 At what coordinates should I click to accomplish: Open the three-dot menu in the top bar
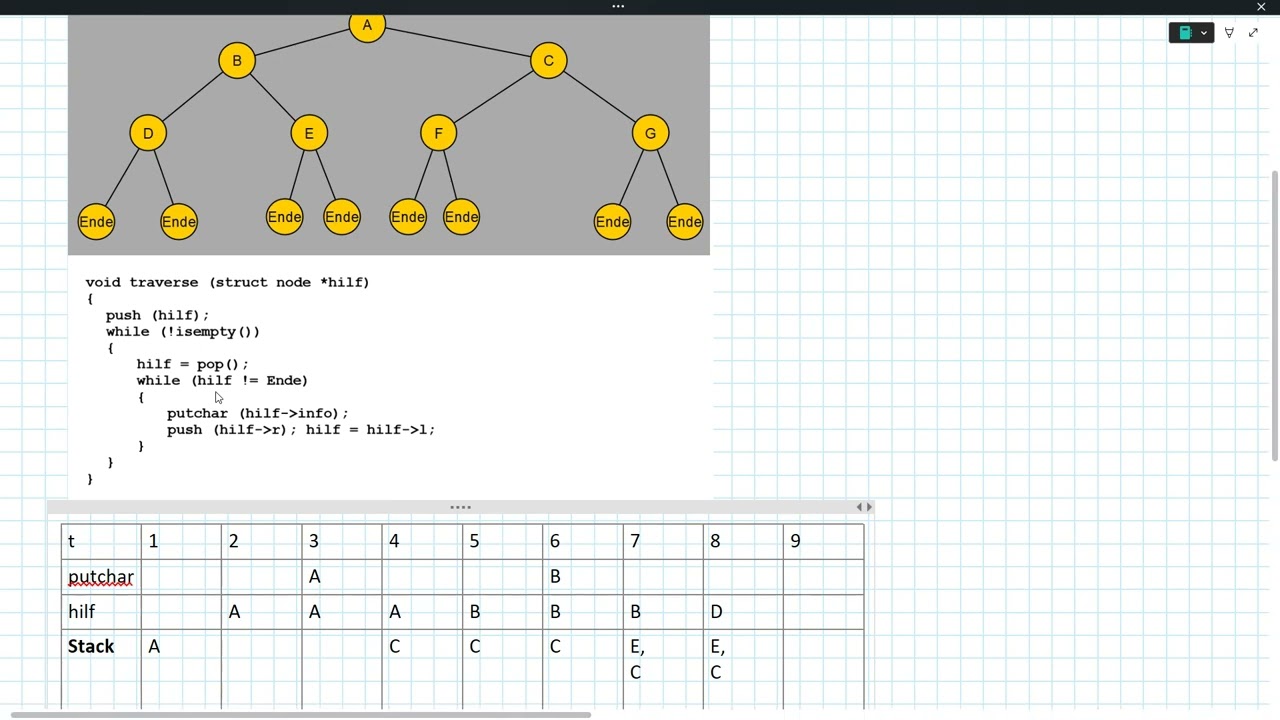618,7
